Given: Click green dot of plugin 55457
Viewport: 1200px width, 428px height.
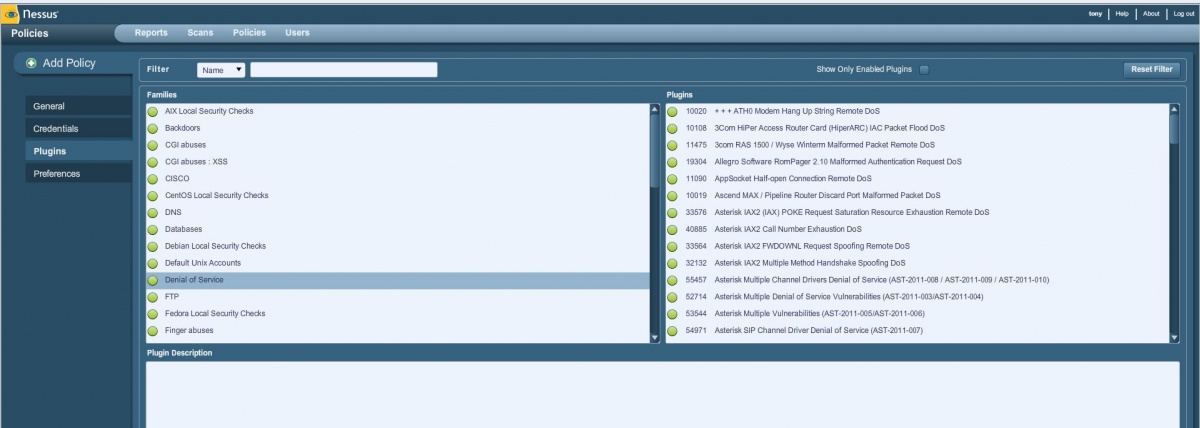Looking at the screenshot, I should pyautogui.click(x=673, y=281).
